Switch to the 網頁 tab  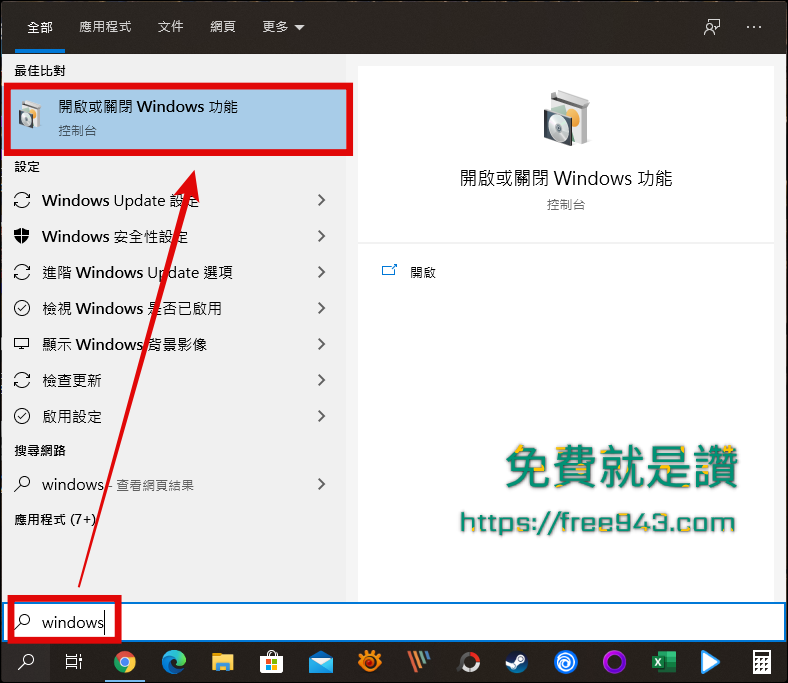(x=223, y=27)
